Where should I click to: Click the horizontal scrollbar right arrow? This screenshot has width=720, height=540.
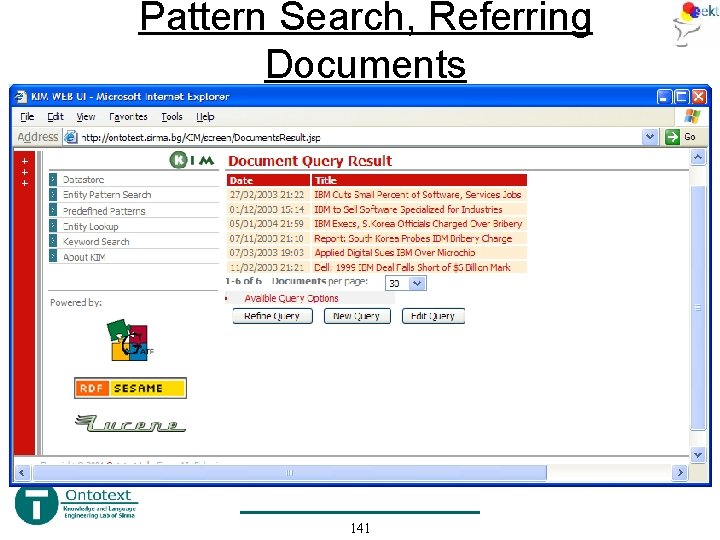(x=680, y=472)
